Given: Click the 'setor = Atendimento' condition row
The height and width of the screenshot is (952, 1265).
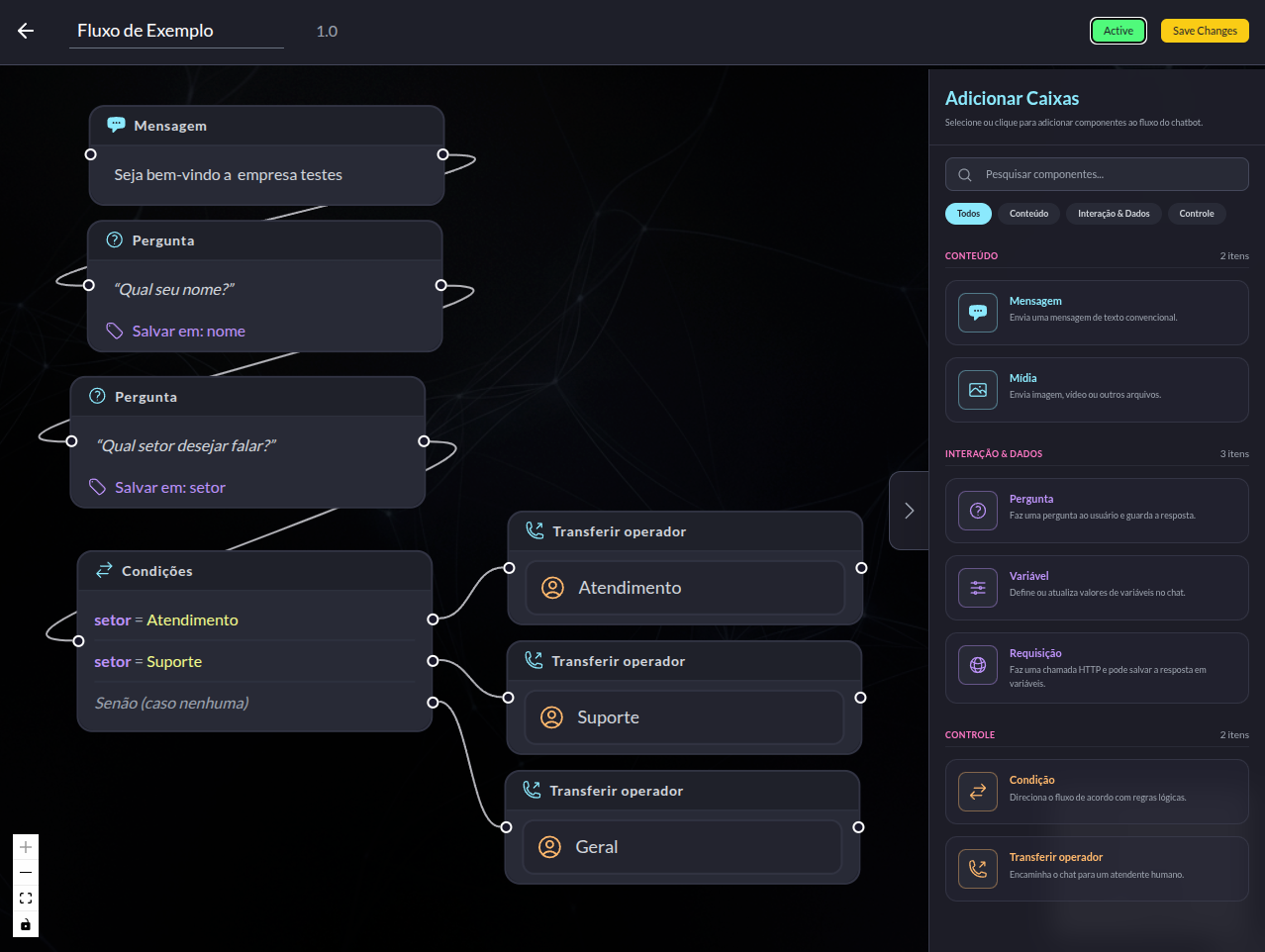Looking at the screenshot, I should [254, 619].
